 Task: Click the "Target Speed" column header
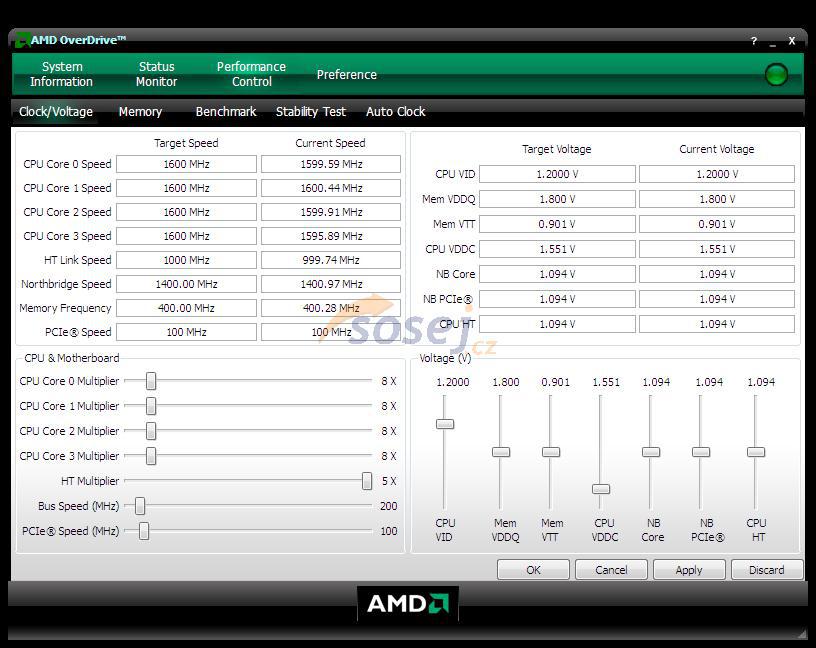click(x=186, y=143)
